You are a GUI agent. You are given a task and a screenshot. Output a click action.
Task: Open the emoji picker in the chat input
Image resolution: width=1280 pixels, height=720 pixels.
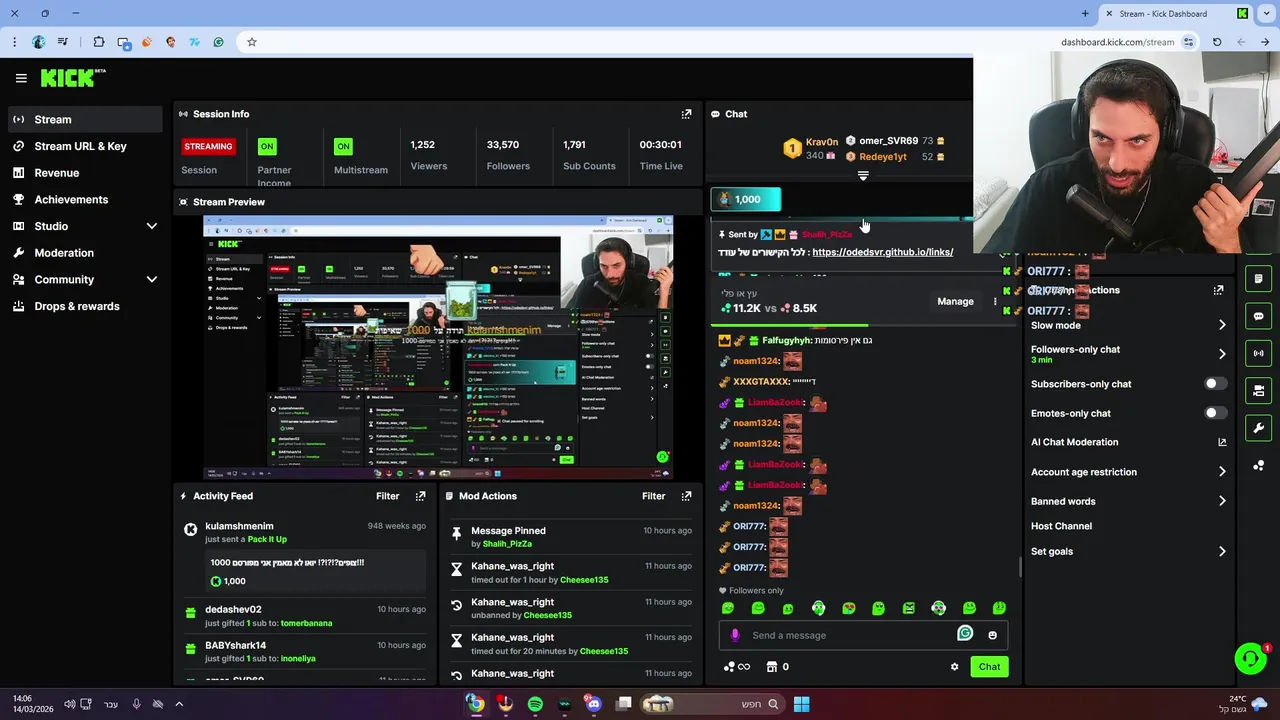(x=992, y=635)
